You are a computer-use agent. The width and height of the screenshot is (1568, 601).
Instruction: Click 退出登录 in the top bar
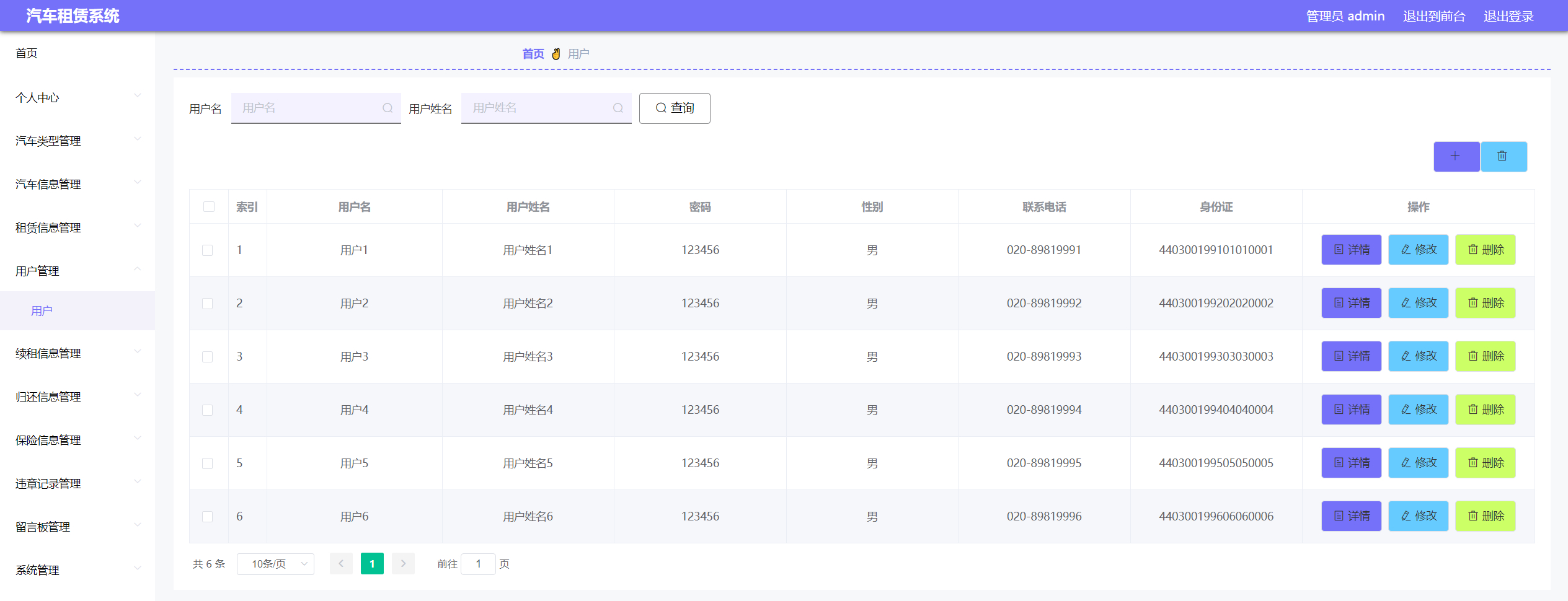coord(1508,15)
